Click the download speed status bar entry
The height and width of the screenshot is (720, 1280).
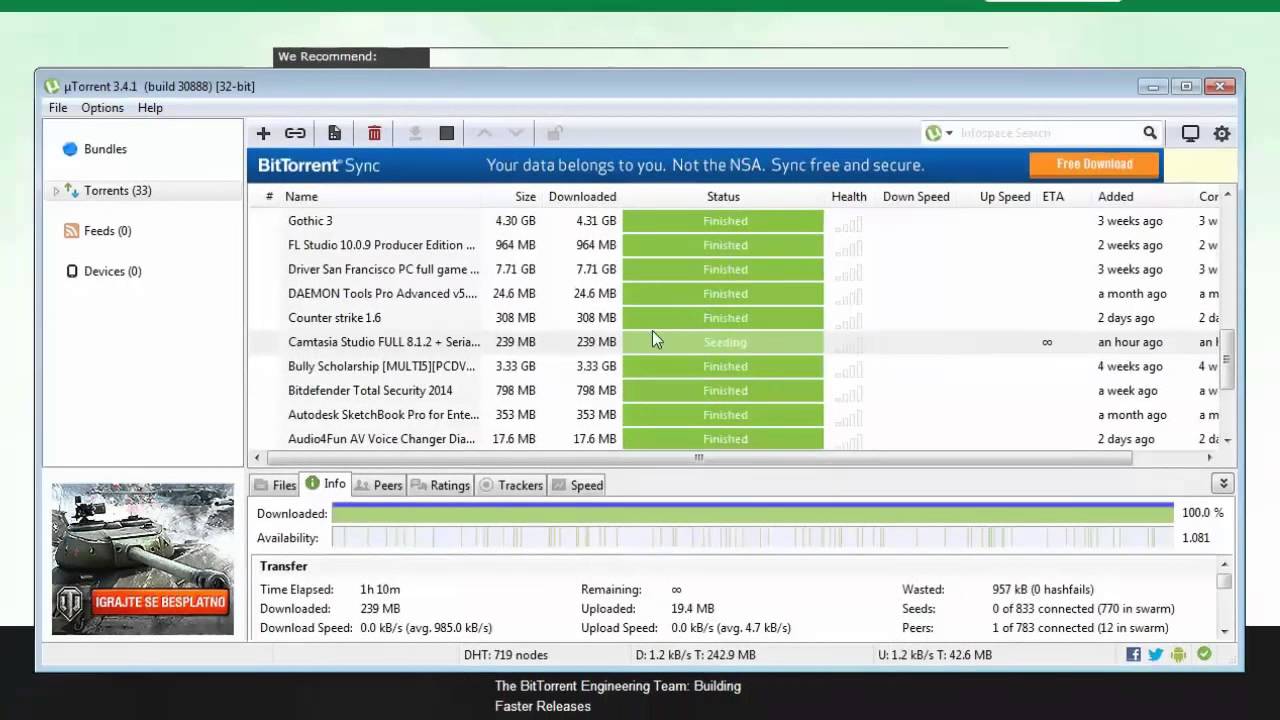(x=695, y=655)
